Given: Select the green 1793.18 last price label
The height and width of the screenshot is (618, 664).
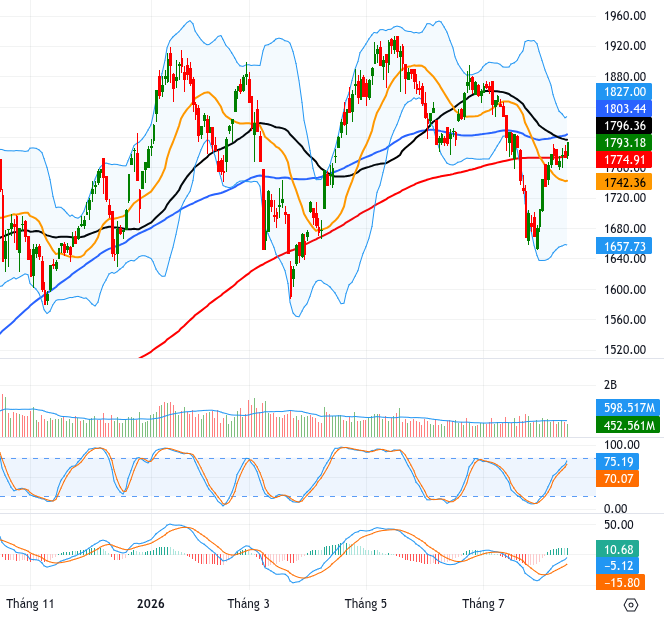Looking at the screenshot, I should pyautogui.click(x=624, y=143).
